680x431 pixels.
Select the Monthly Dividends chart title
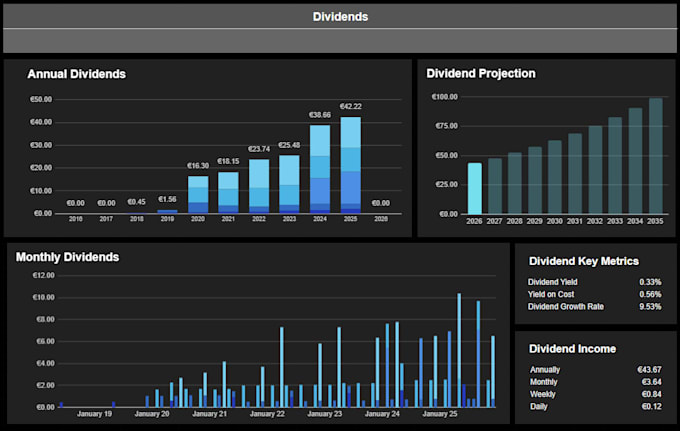pos(67,257)
